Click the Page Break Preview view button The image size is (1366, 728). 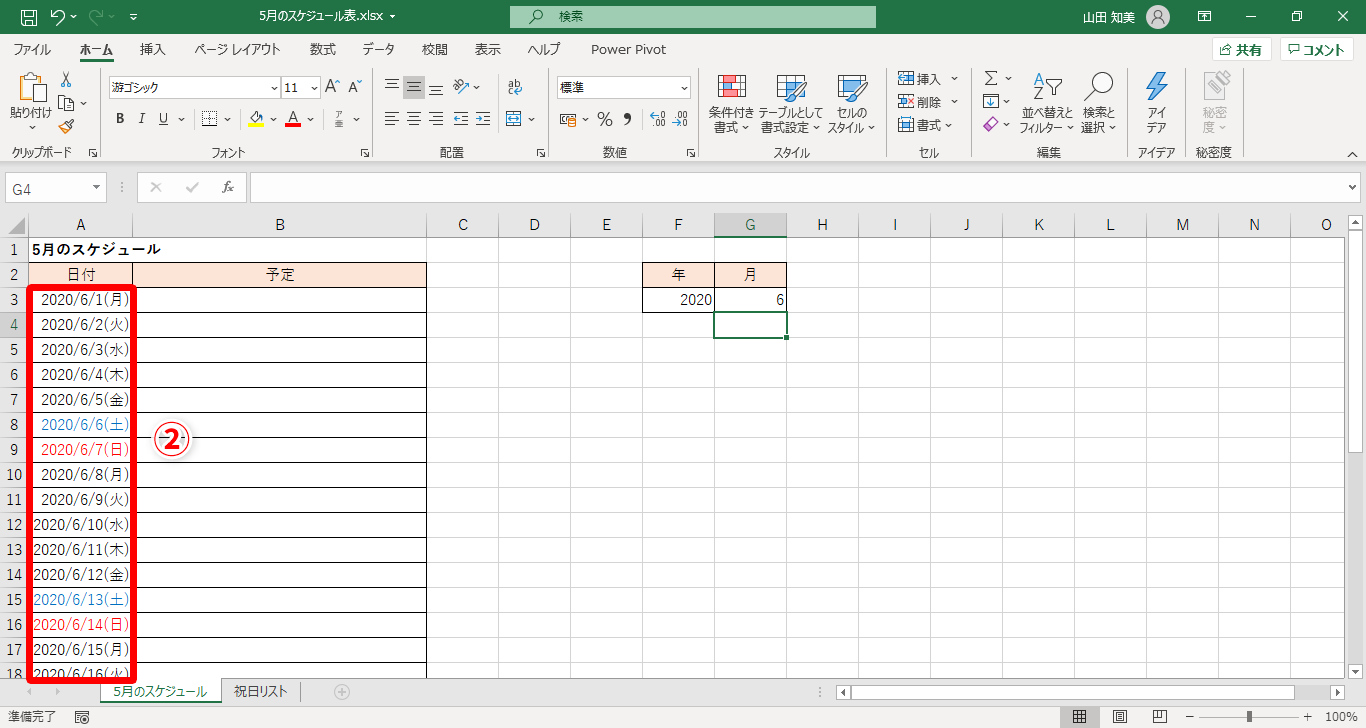coord(1161,717)
